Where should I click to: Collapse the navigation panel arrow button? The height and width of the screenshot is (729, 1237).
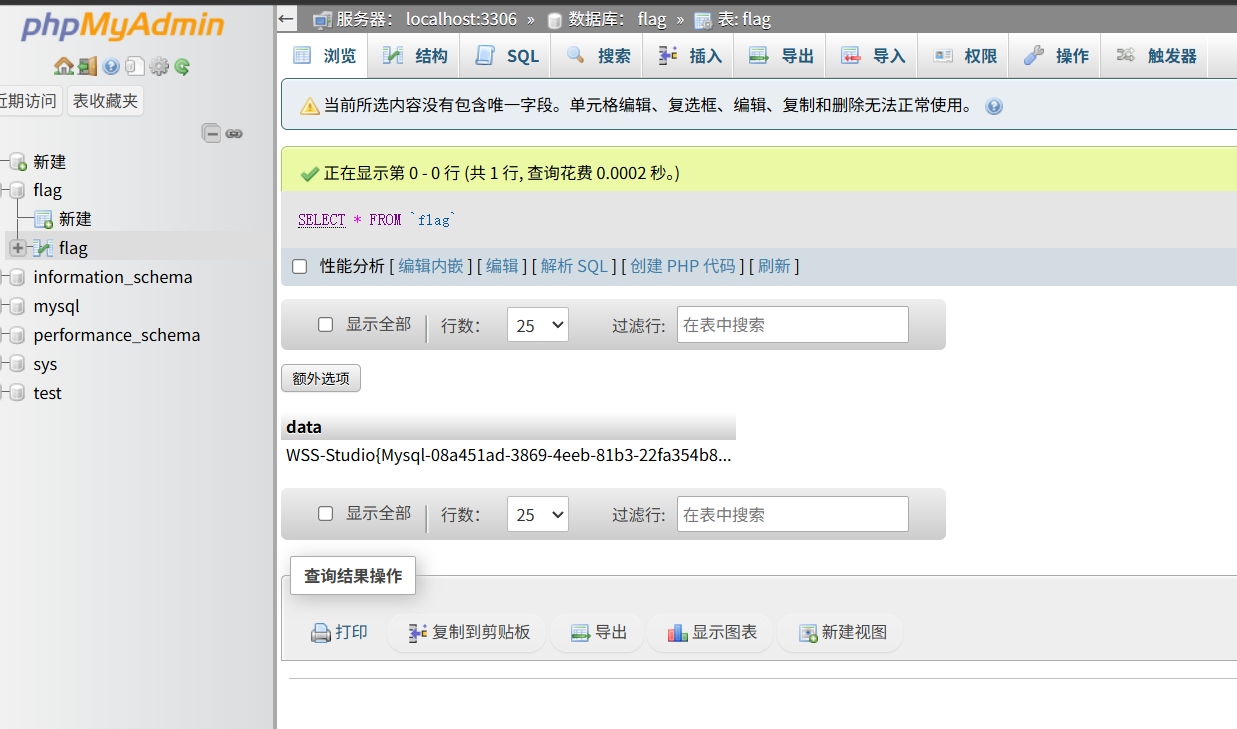(x=287, y=18)
